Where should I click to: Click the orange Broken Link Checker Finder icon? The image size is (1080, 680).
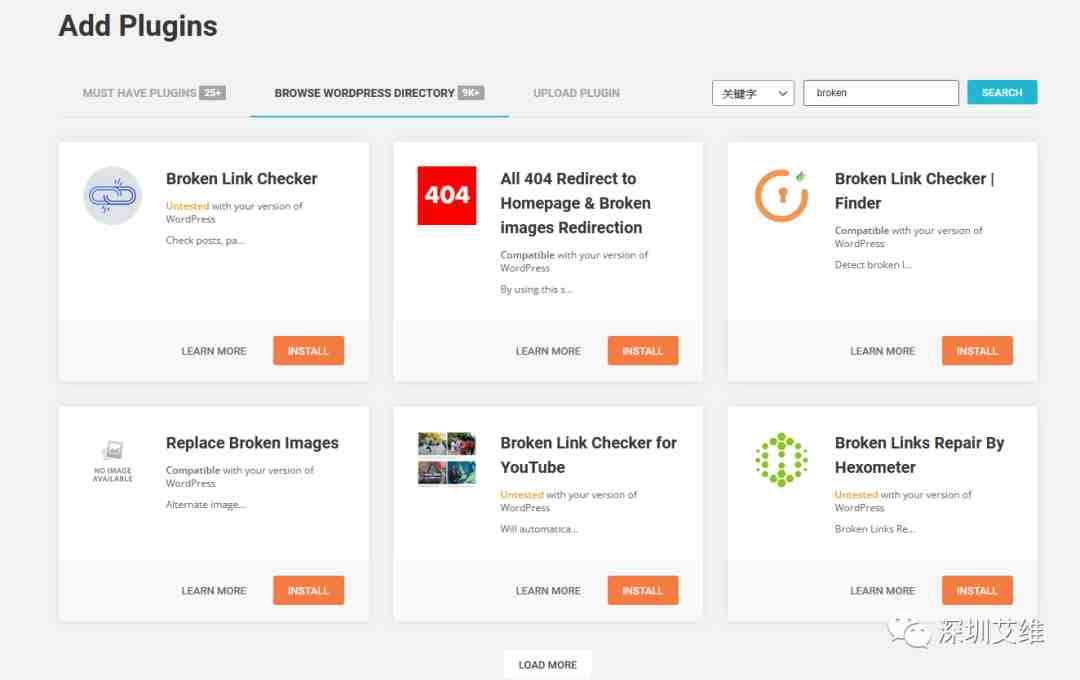781,196
